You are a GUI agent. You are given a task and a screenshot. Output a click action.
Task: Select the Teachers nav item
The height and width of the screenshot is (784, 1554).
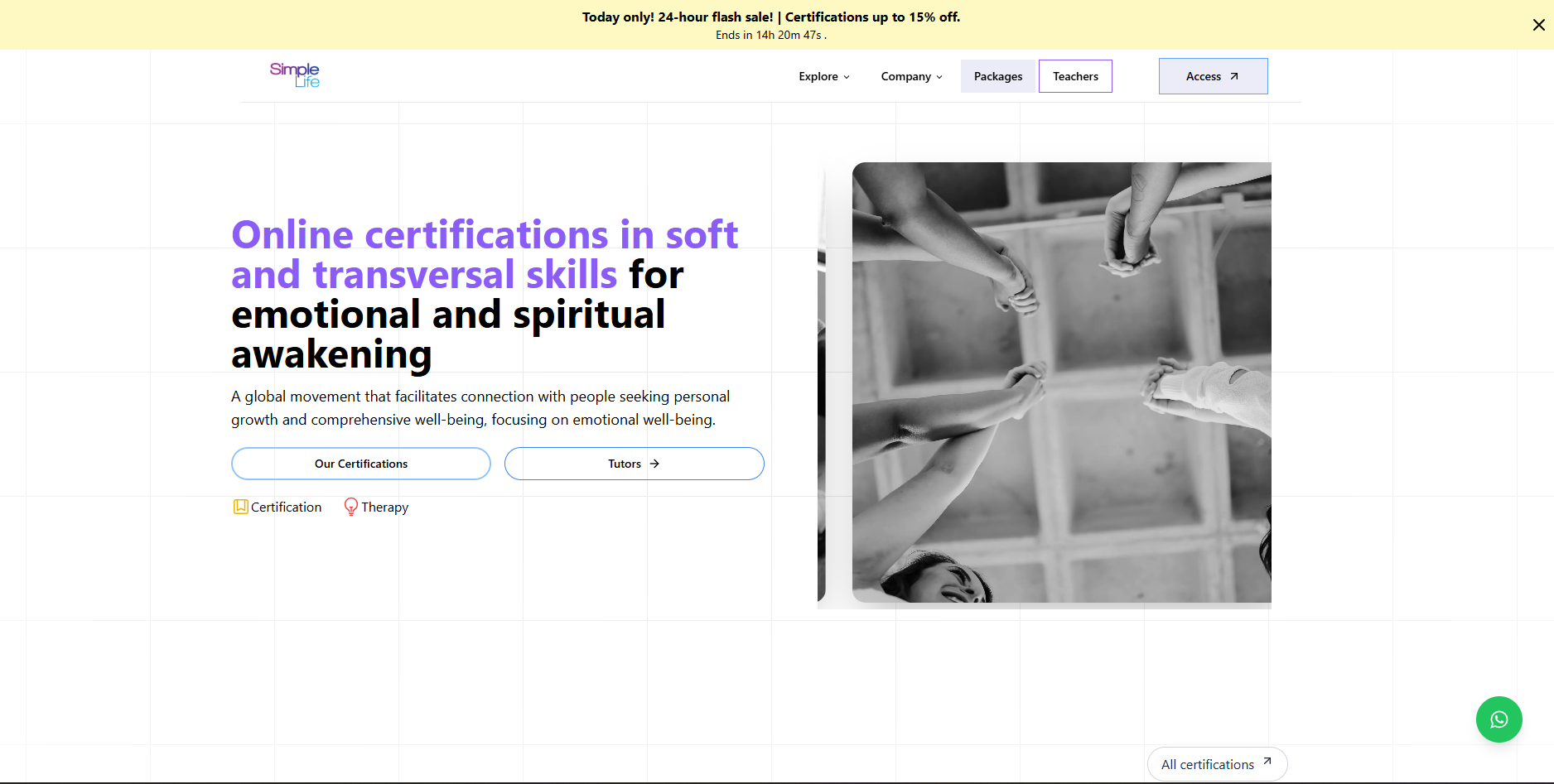(1075, 76)
